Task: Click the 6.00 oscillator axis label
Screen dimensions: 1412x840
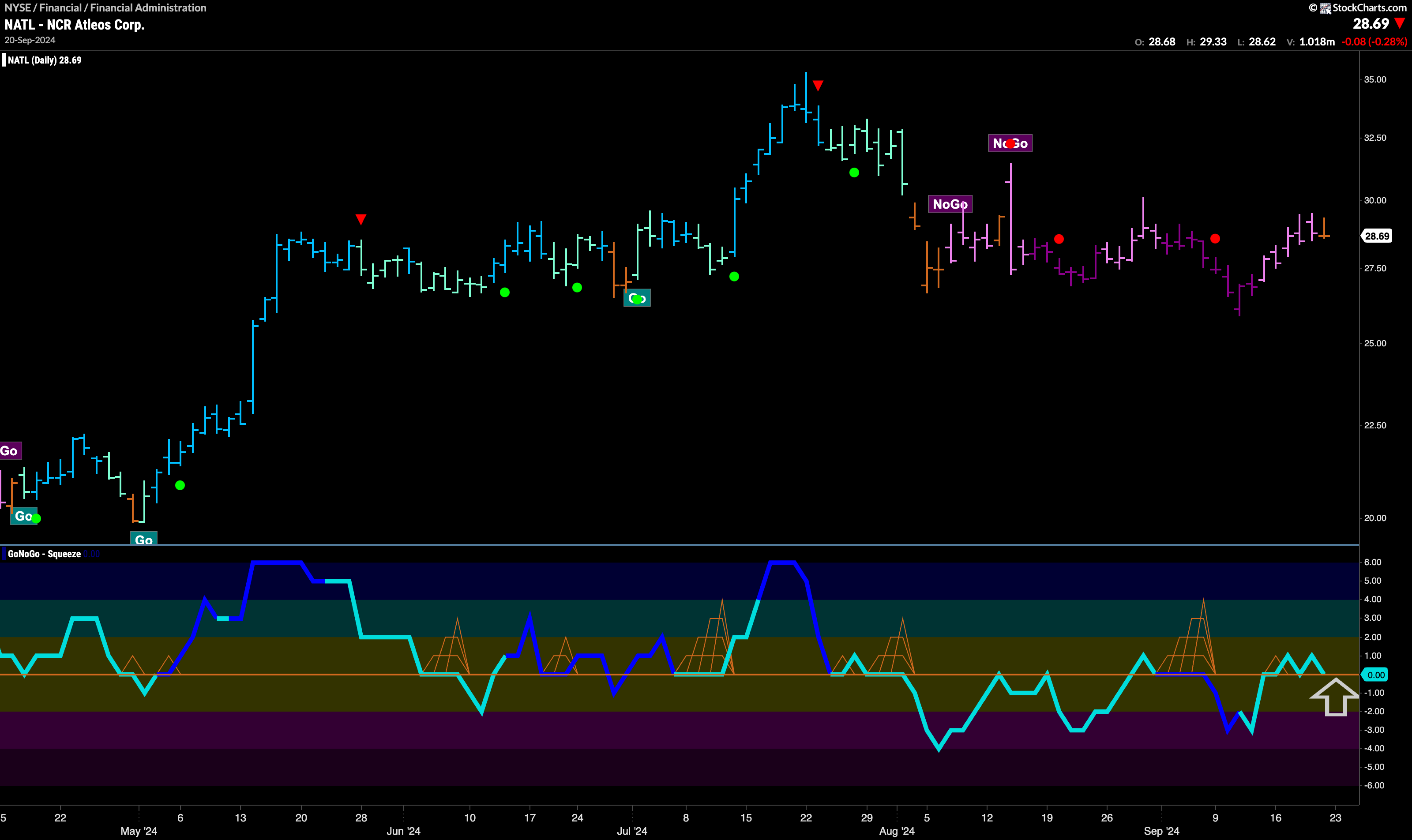Action: pyautogui.click(x=1372, y=562)
